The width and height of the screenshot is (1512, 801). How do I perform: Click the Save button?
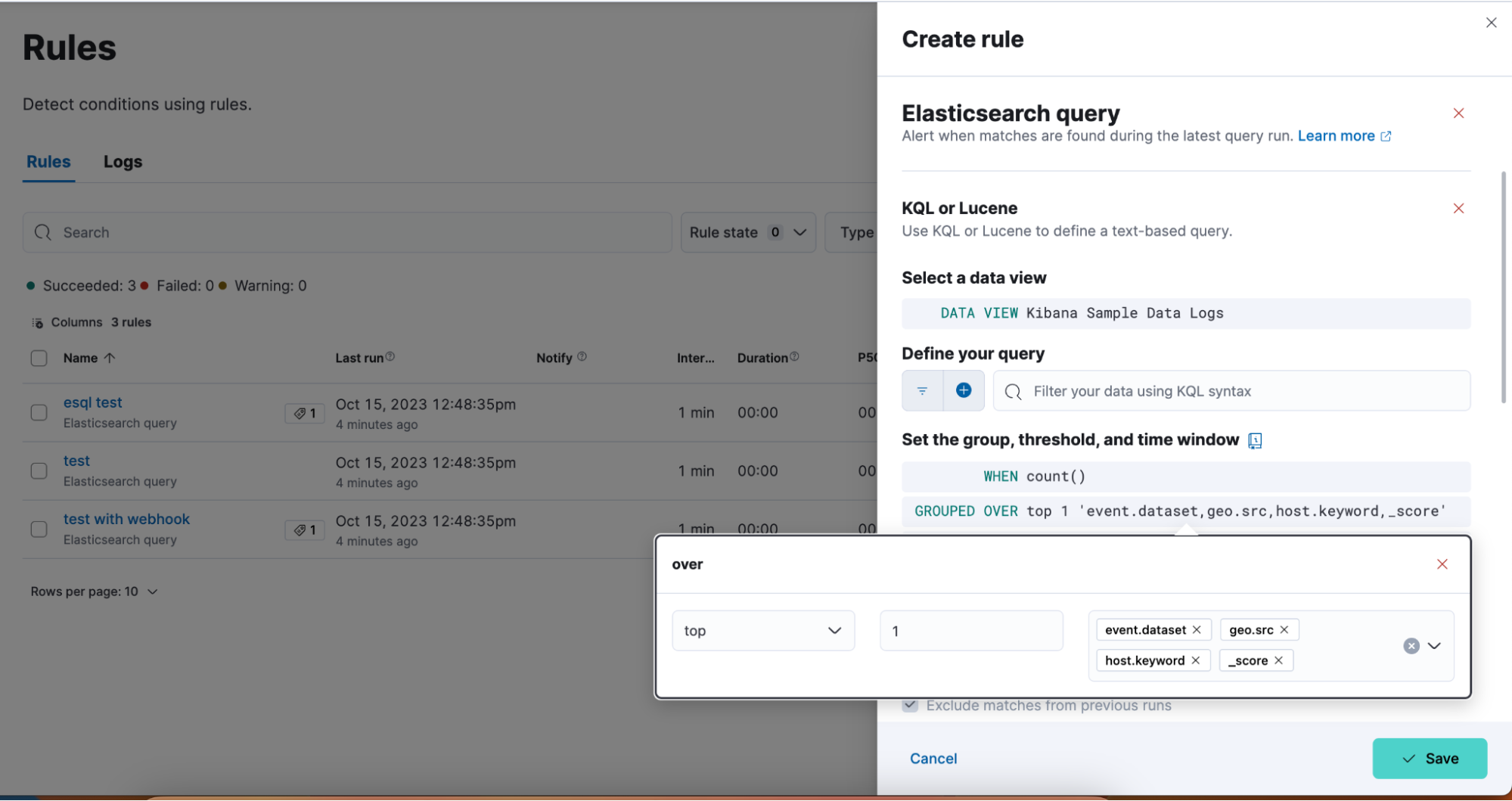point(1429,759)
